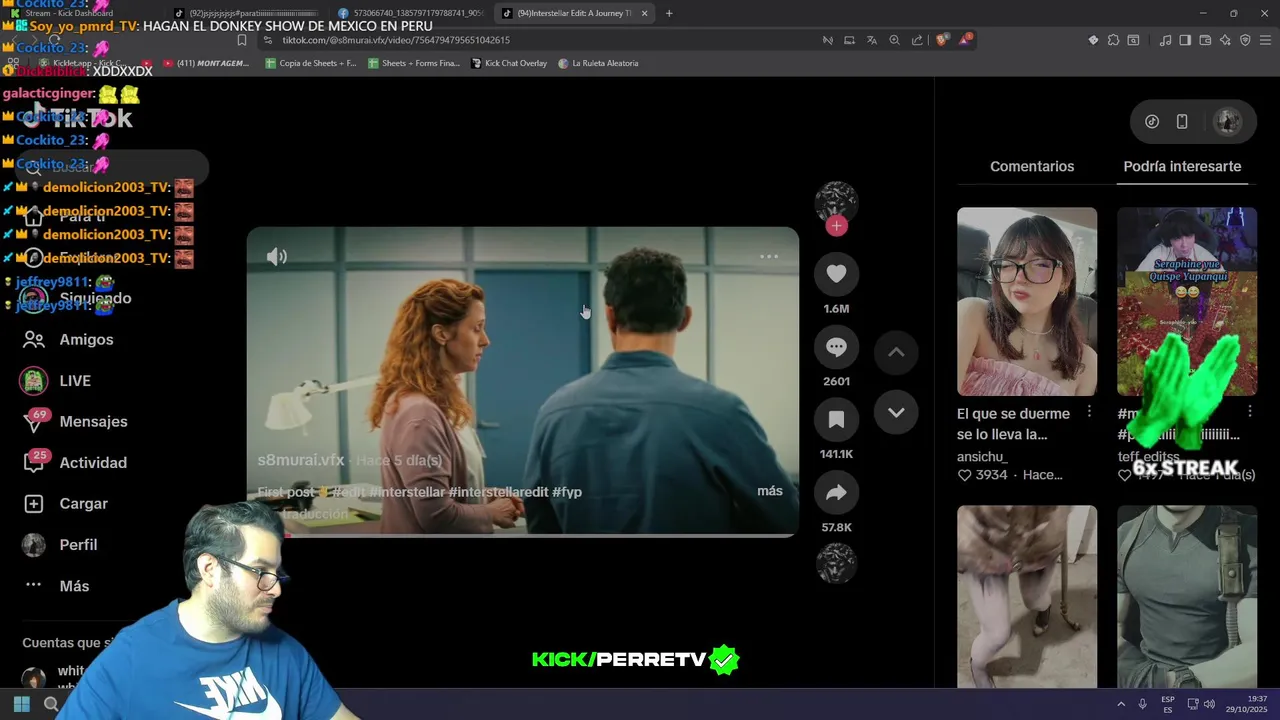
Task: Open options for ansichu_ video card
Action: (x=1089, y=412)
